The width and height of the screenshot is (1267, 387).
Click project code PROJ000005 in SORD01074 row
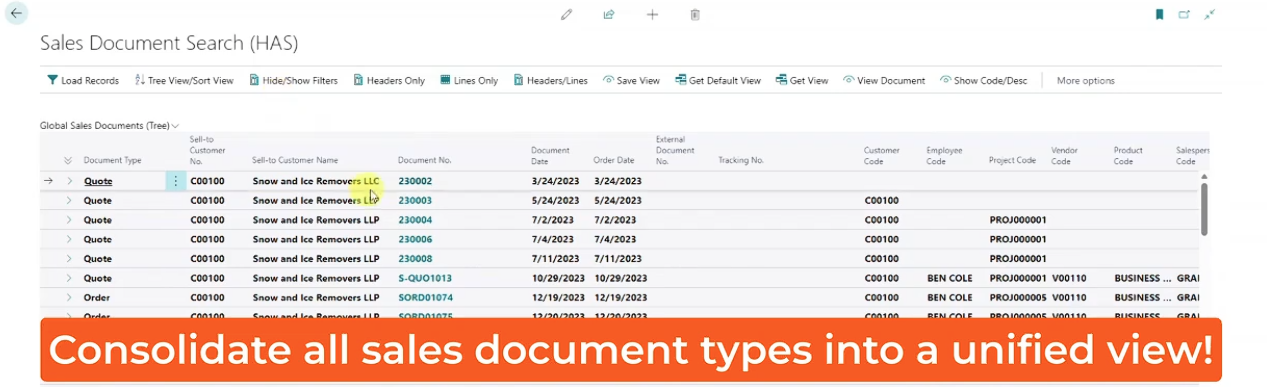(x=1017, y=298)
